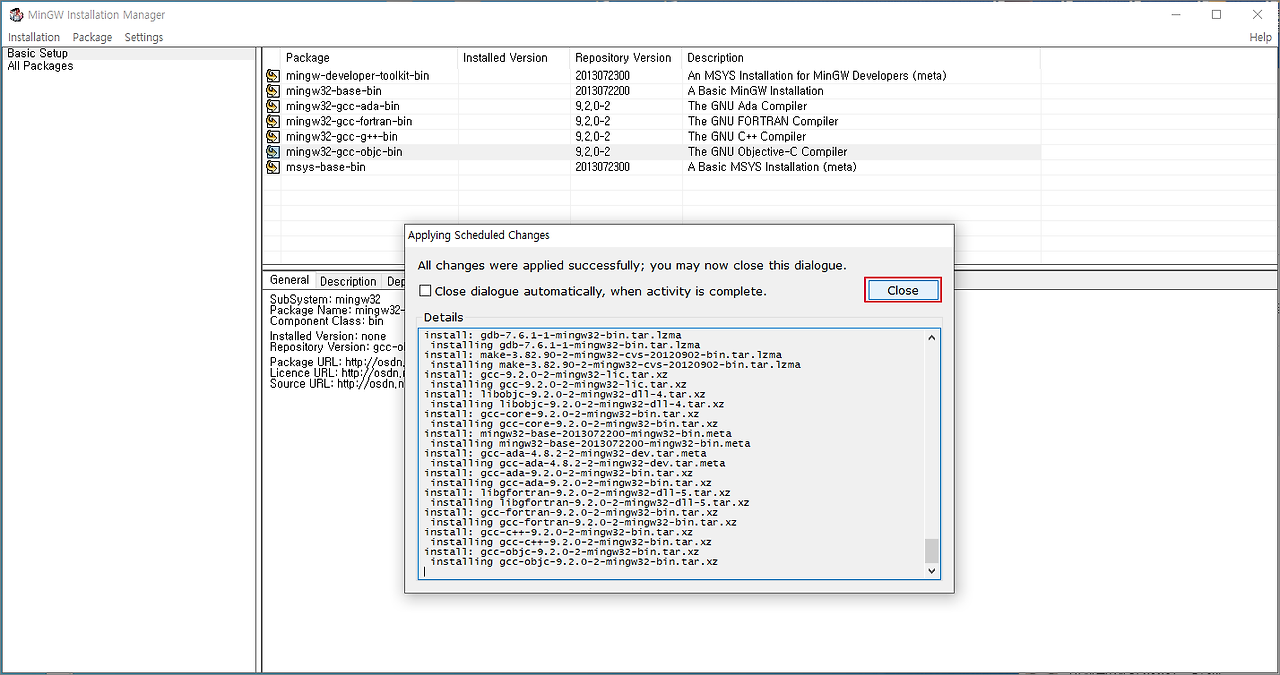Screen dimensions: 1280x675
Task: Select the mingw32-gcc-fortran-bin package name
Action: [348, 121]
